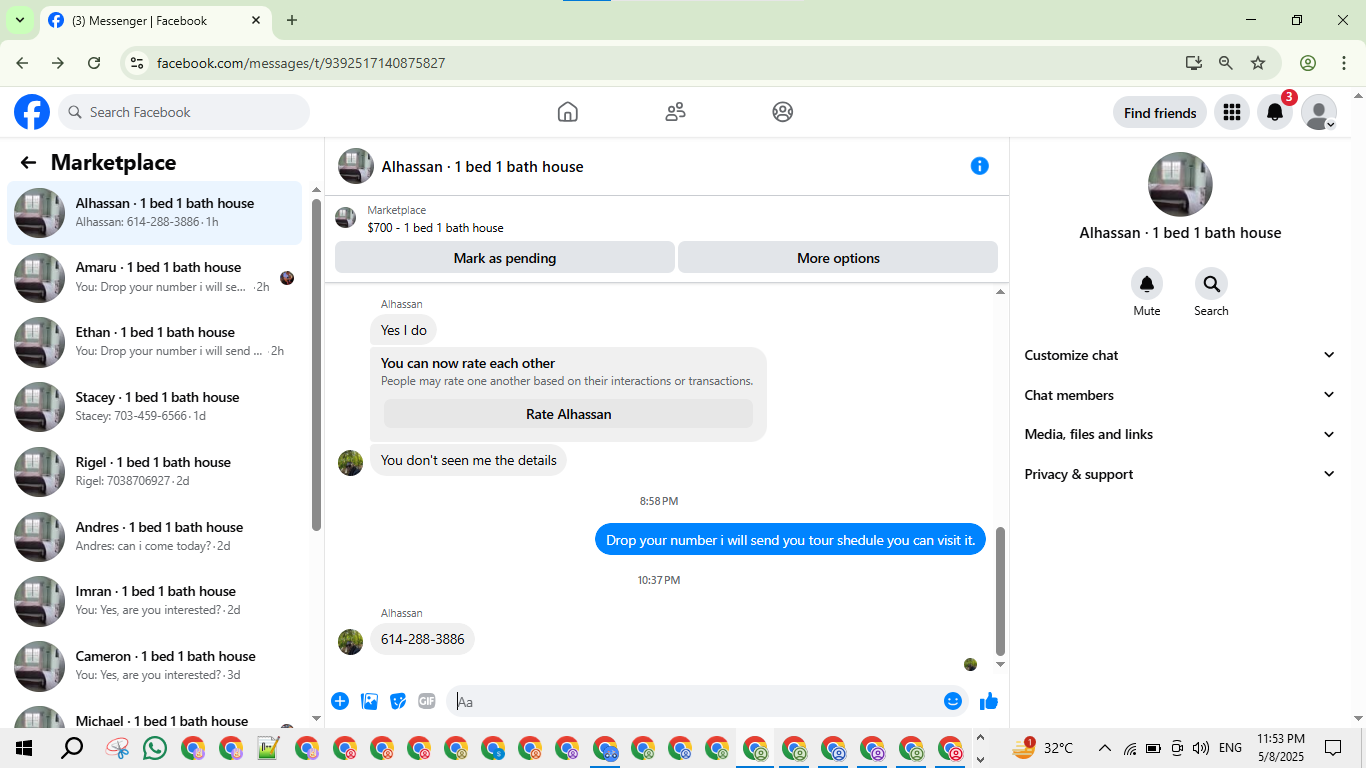Open Ethan 1 bed 1 bath chat

pyautogui.click(x=154, y=342)
